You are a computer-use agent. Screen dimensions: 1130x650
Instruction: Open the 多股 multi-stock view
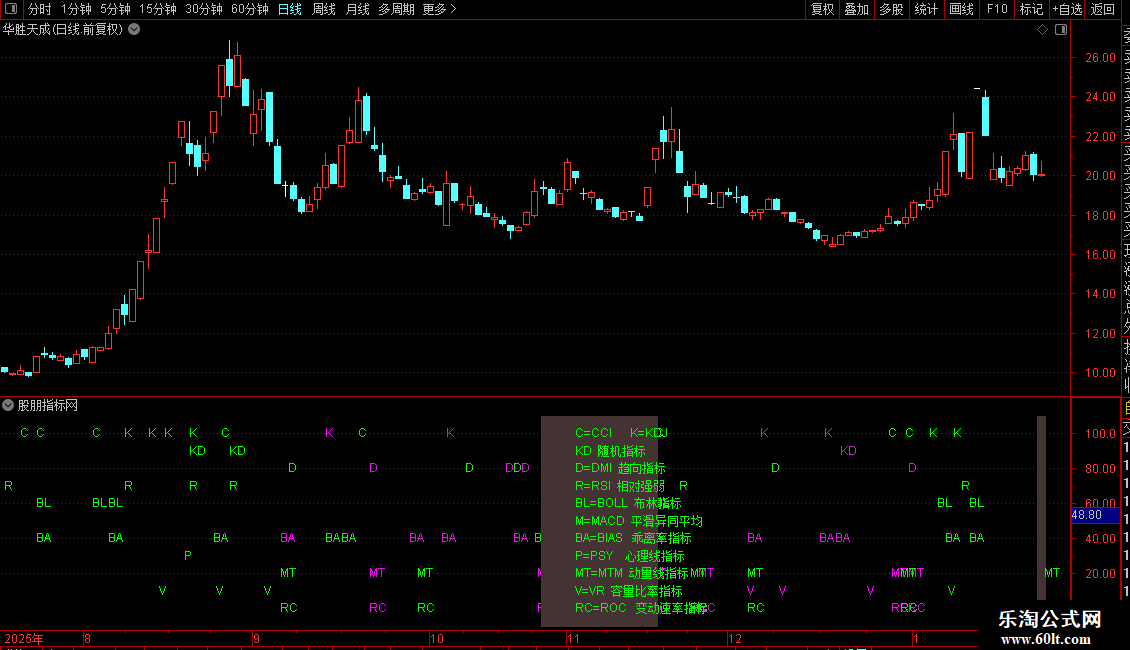(x=891, y=9)
